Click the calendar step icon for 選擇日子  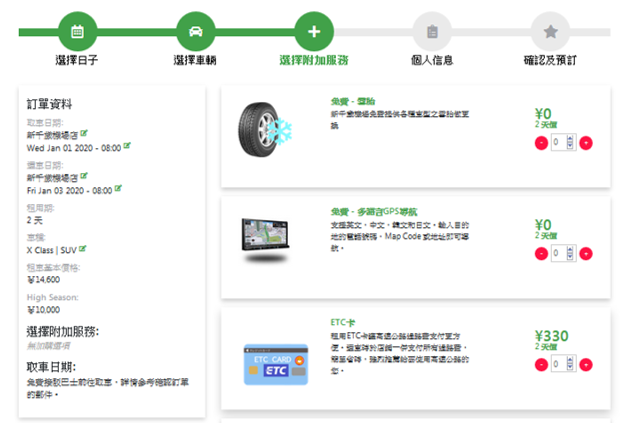pyautogui.click(x=77, y=31)
